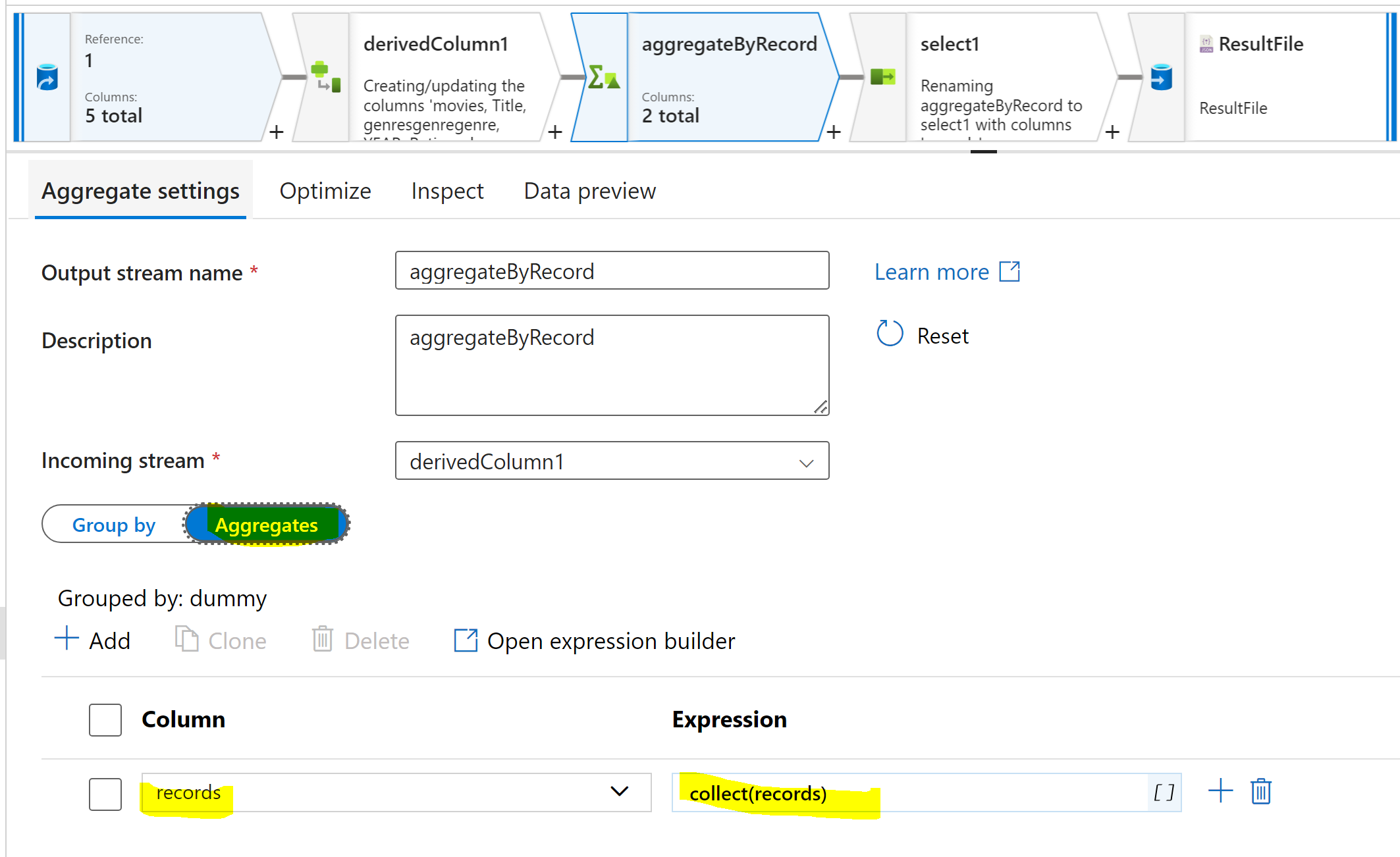Expand the Incoming stream derivedColumn1 dropdown

tap(611, 461)
